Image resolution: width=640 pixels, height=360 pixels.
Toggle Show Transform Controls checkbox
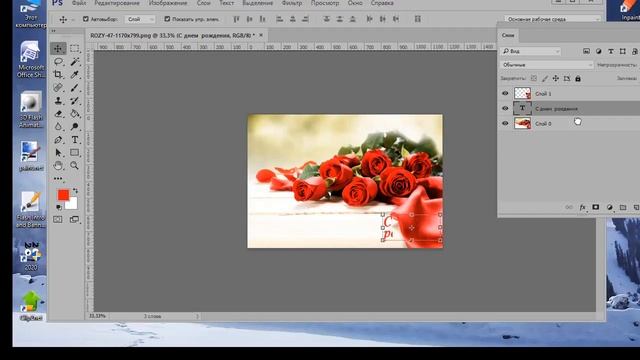coord(167,19)
